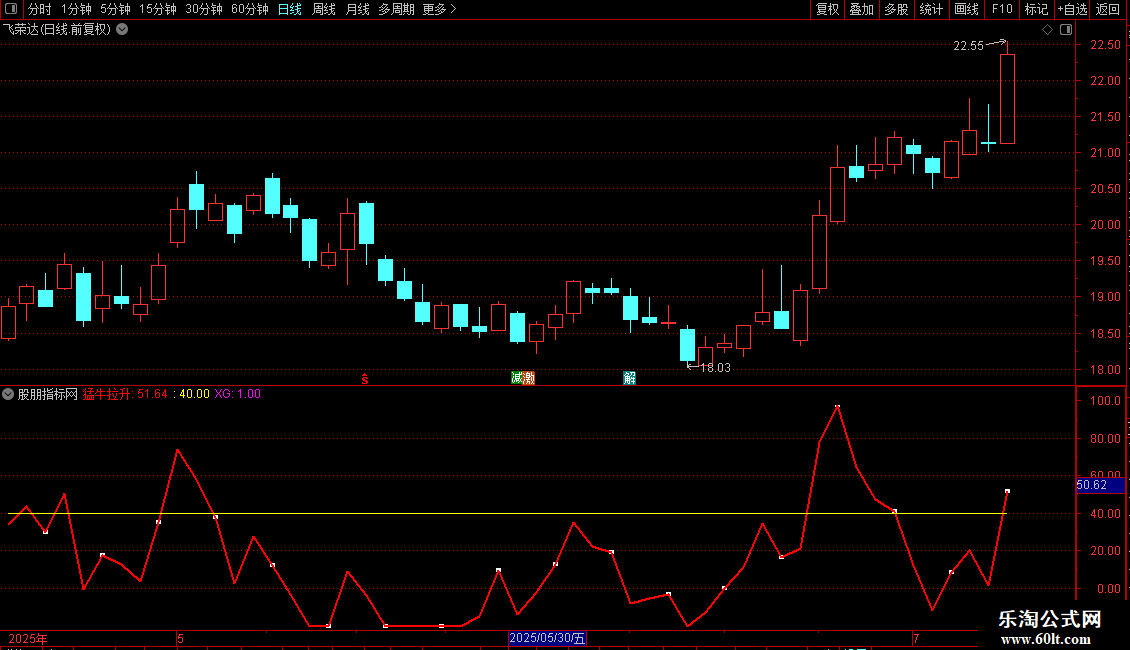
Task: Open the 股朋指标网 indicator dropdown circle
Action: [x=8, y=394]
